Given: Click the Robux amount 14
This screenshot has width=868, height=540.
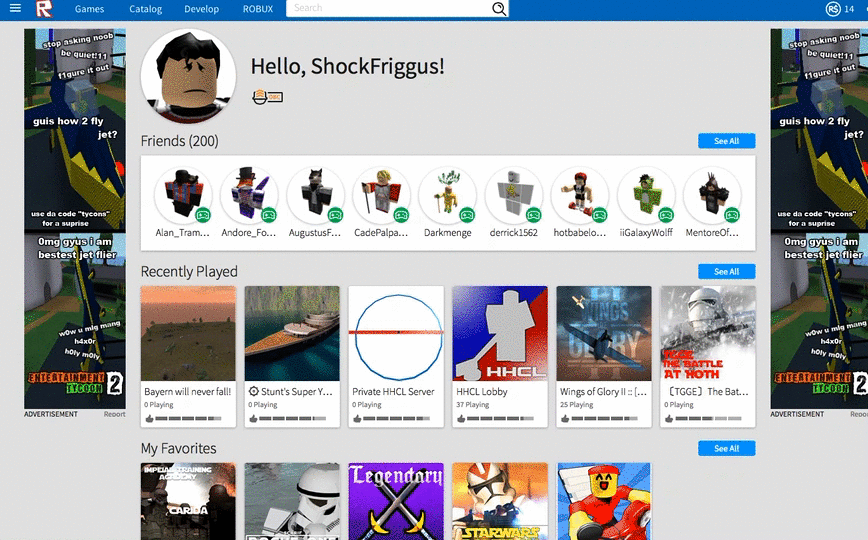Looking at the screenshot, I should 849,9.
